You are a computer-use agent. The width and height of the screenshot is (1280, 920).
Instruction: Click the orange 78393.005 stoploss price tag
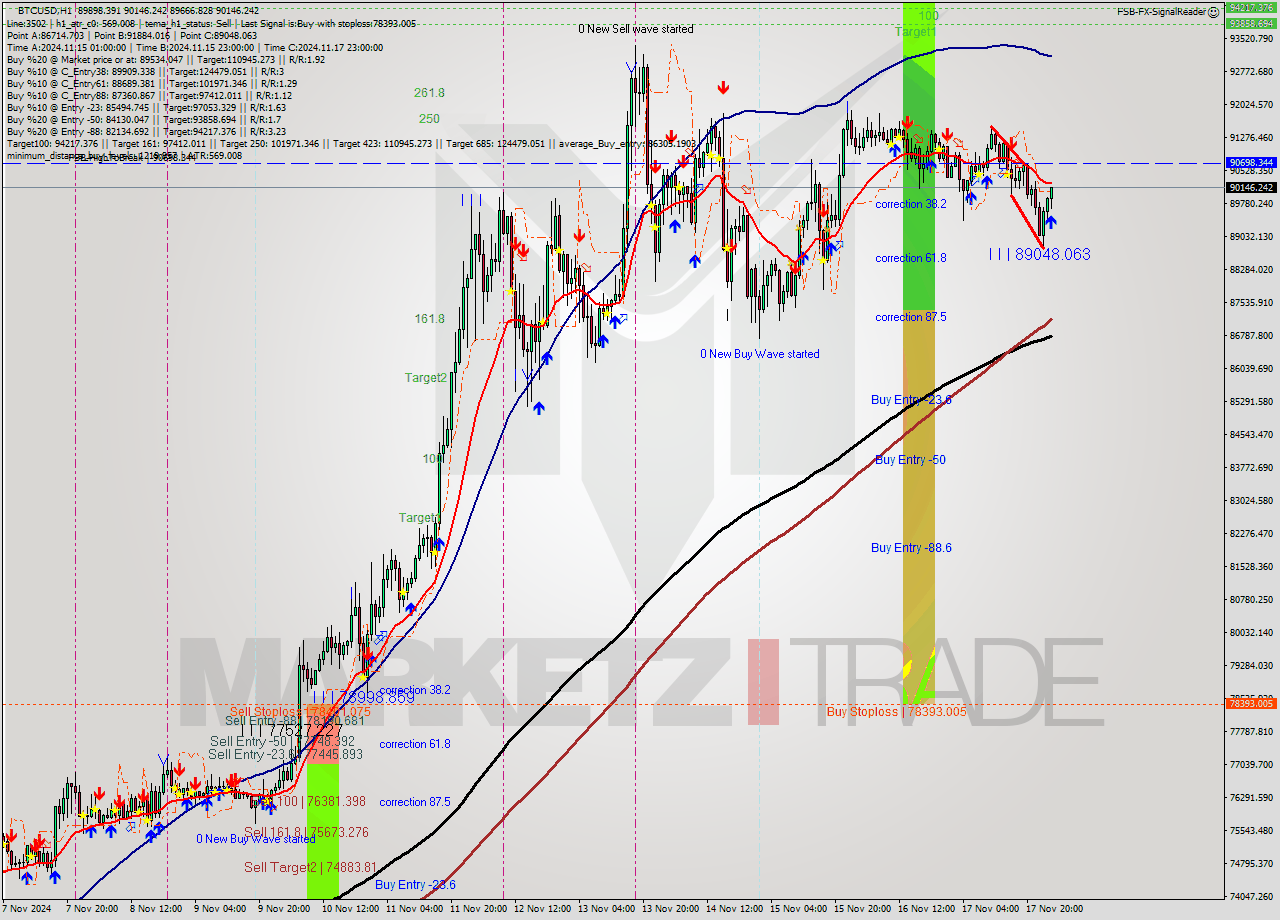click(1251, 704)
